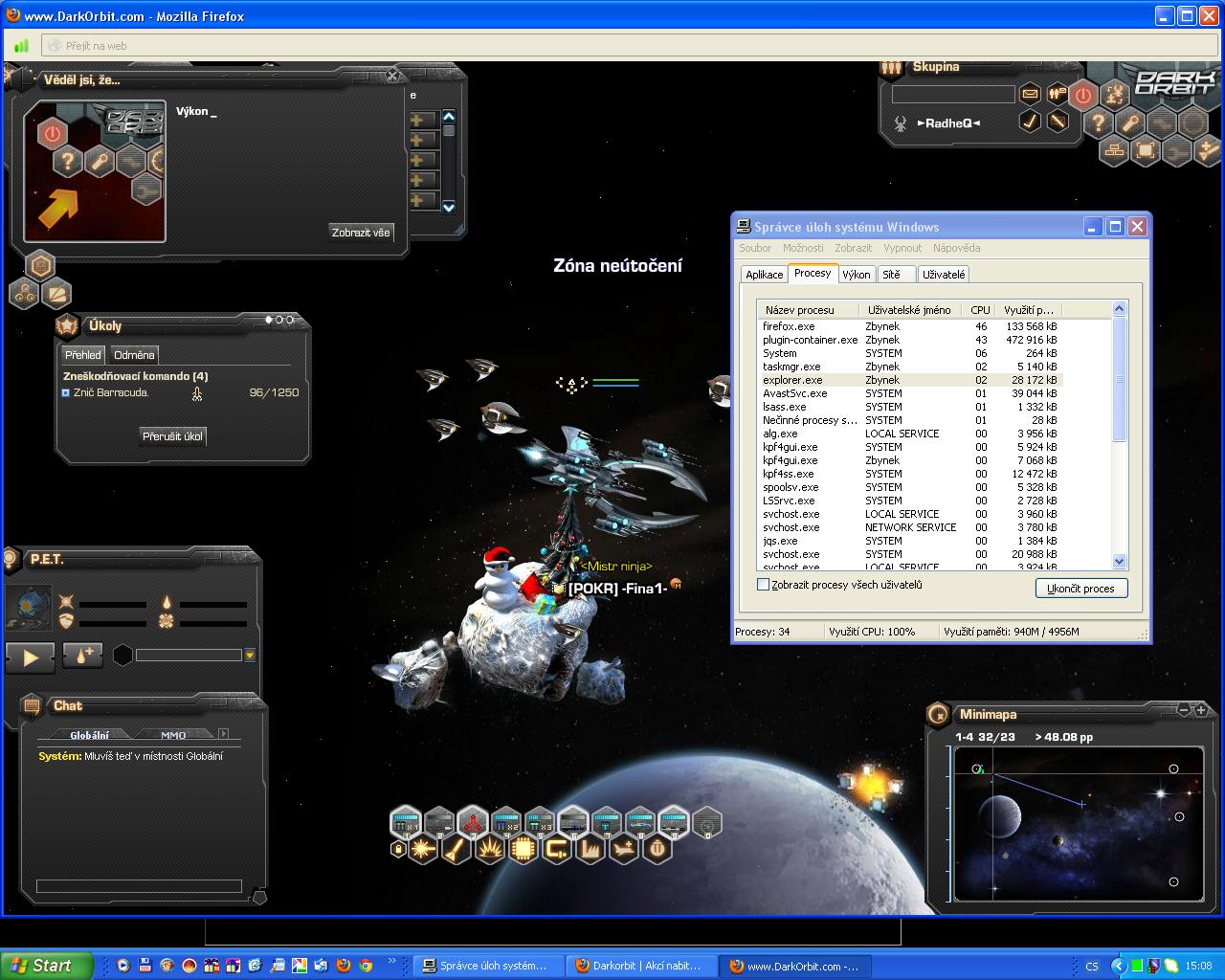Click 'Správce úloh systém...' taskbar item
This screenshot has height=980, width=1225.
click(488, 966)
